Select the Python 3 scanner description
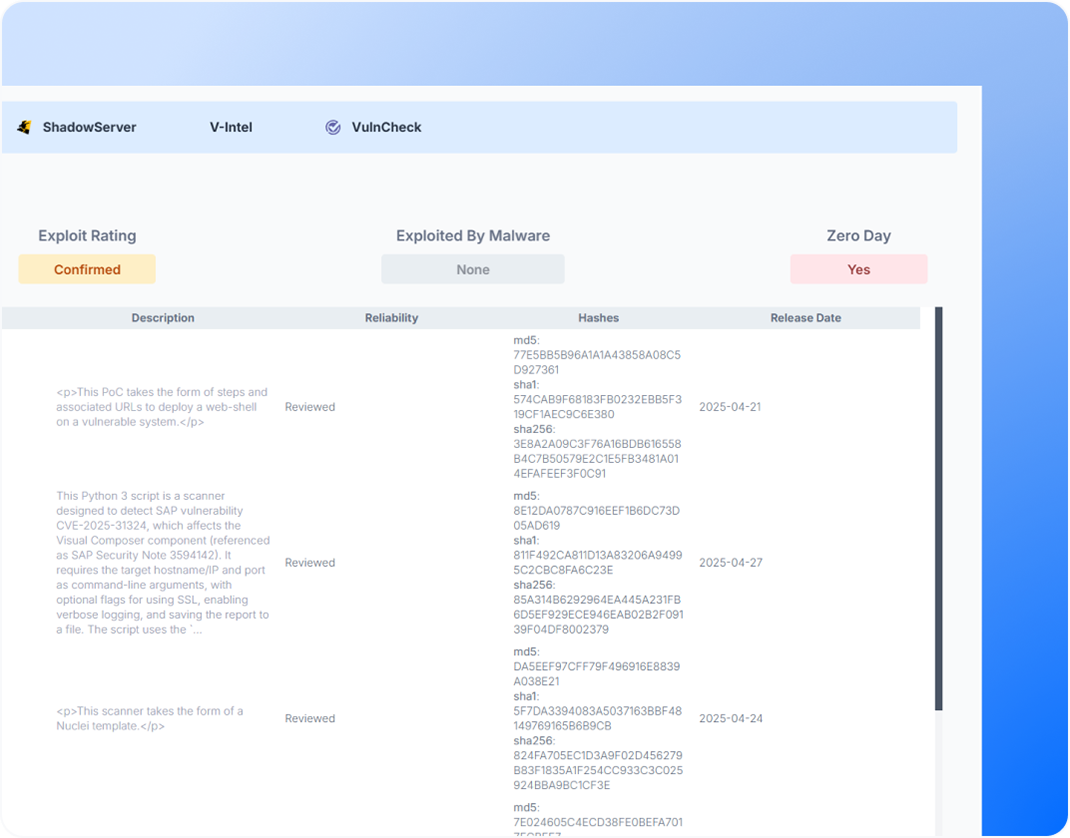Viewport: 1070px width, 838px height. (163, 562)
